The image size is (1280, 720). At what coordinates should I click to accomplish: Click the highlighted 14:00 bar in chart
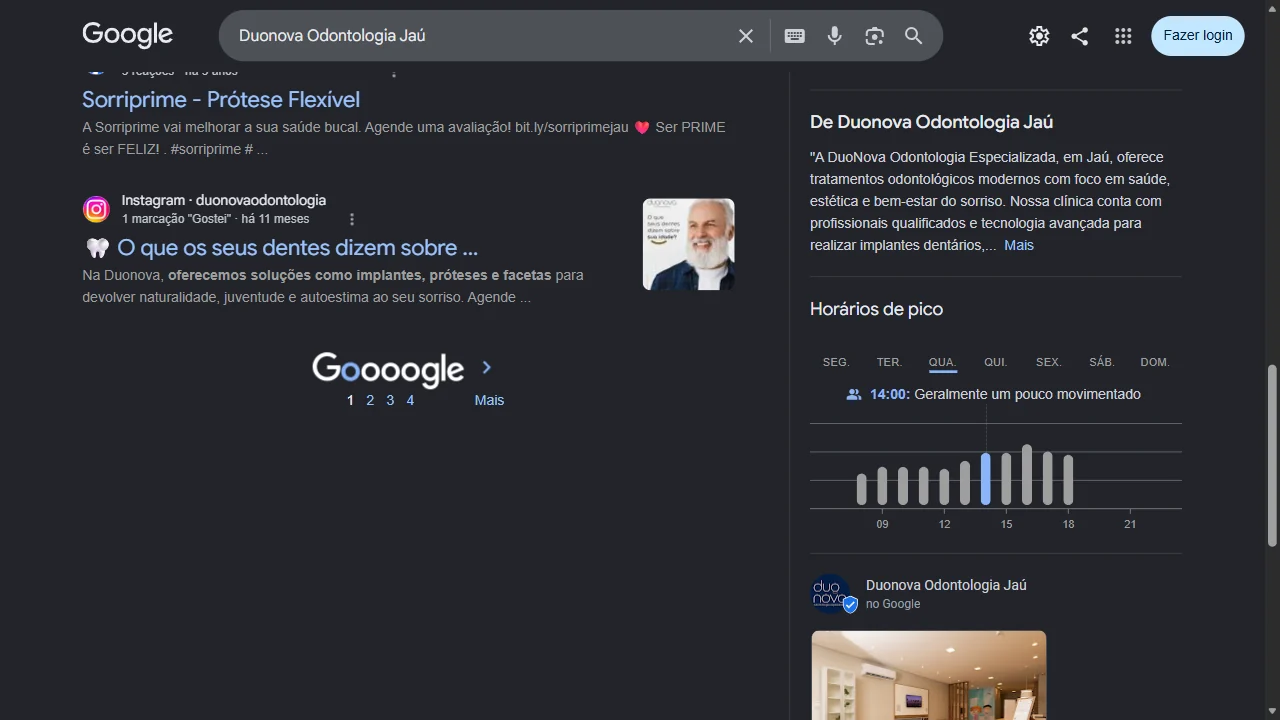[986, 479]
